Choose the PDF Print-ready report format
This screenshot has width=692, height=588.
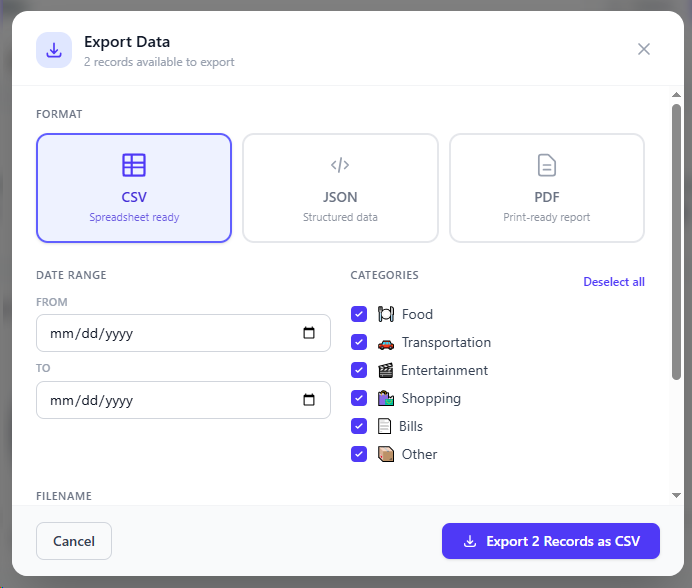[547, 188]
